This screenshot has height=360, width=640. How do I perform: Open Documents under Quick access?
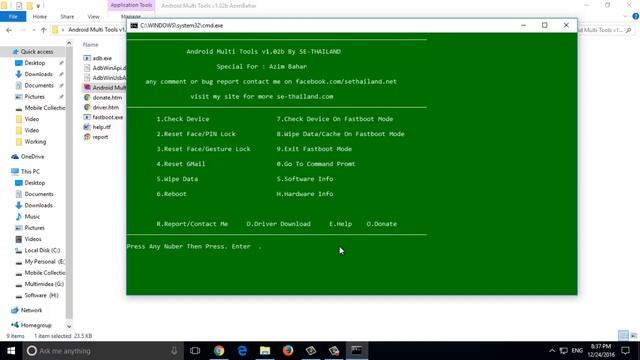[x=39, y=85]
